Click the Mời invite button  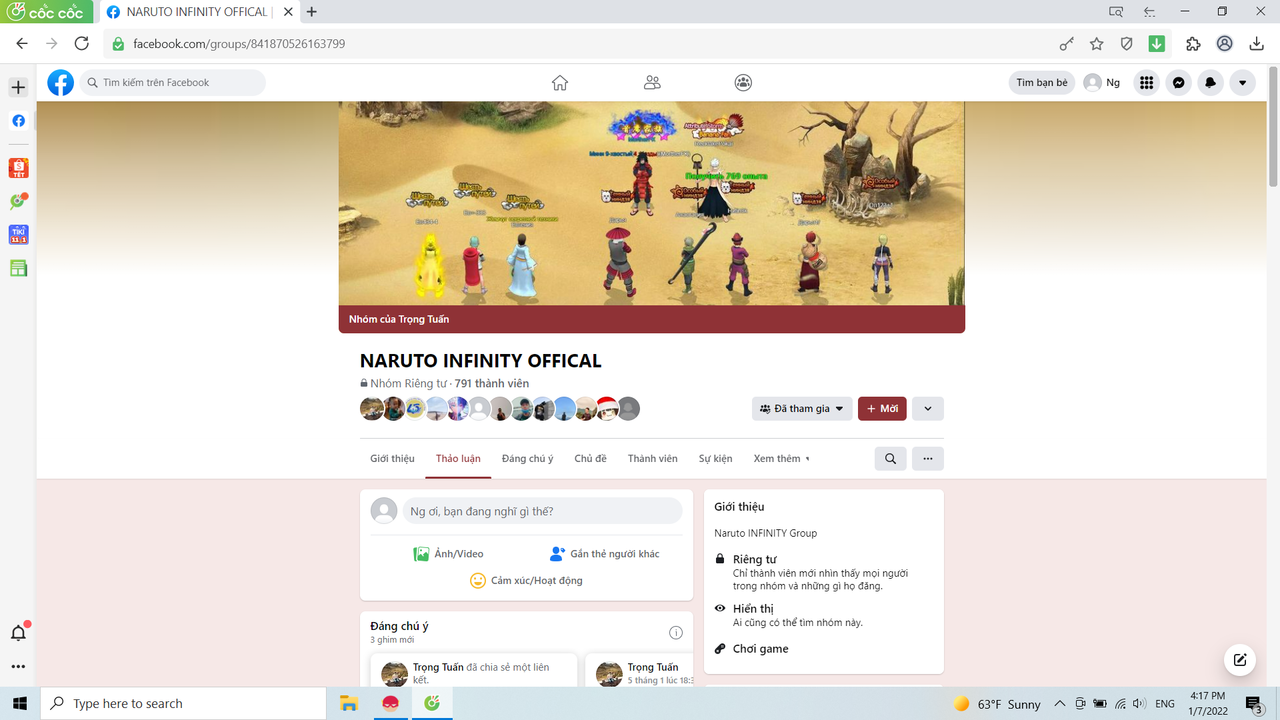coord(882,408)
